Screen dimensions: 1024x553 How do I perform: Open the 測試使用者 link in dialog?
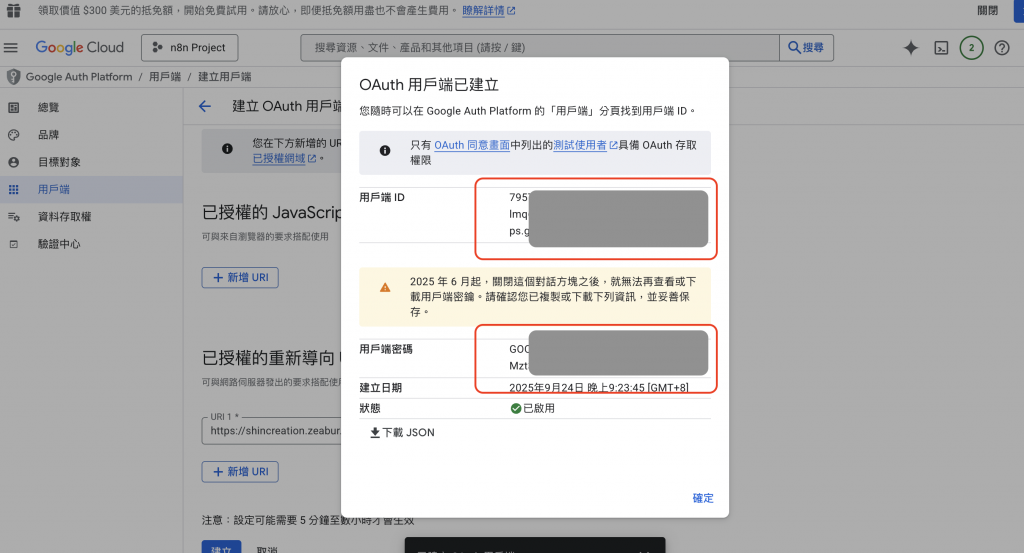pyautogui.click(x=584, y=145)
